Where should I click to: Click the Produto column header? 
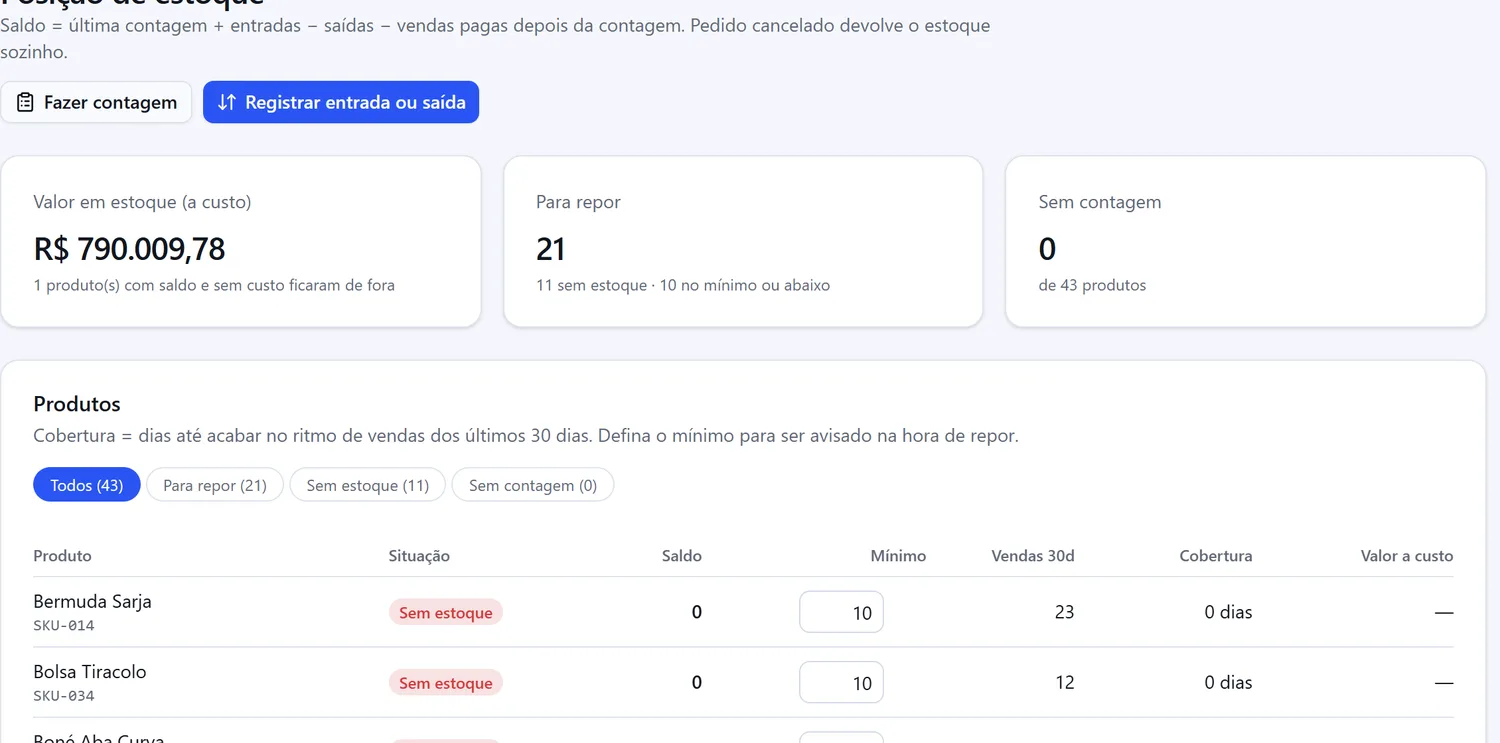tap(62, 556)
